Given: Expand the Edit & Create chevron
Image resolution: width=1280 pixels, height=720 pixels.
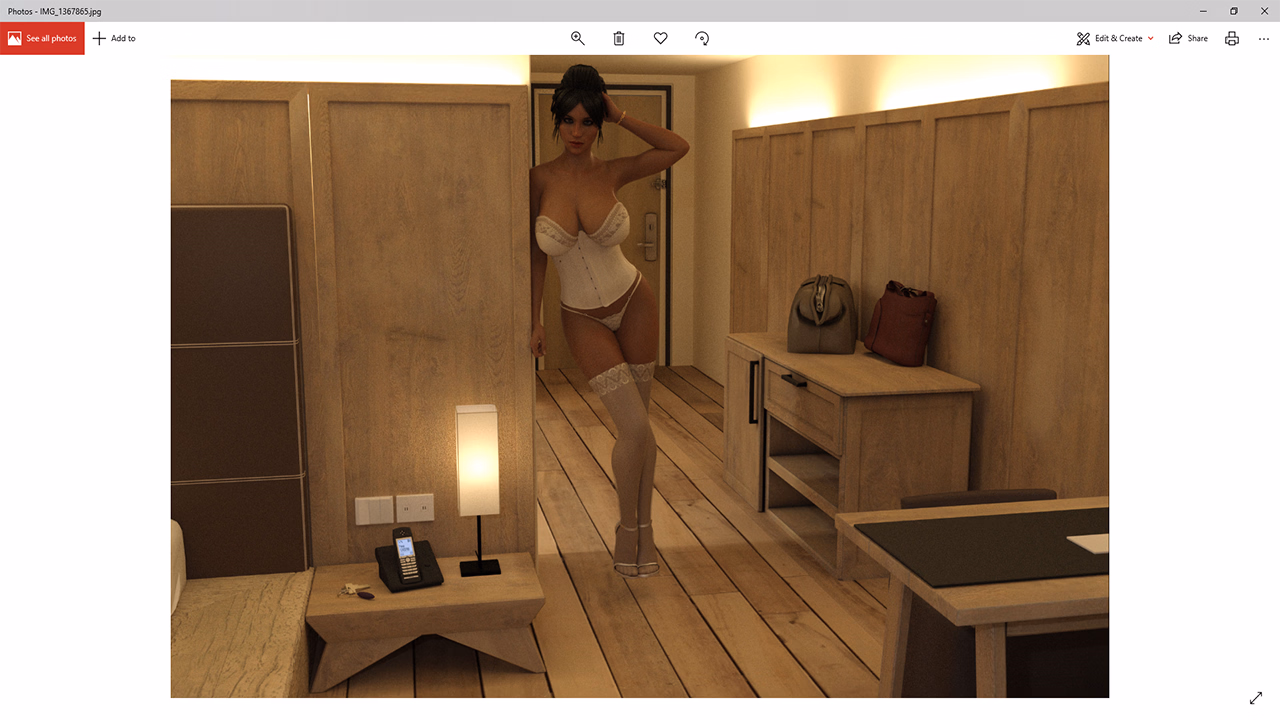Looking at the screenshot, I should coord(1151,38).
